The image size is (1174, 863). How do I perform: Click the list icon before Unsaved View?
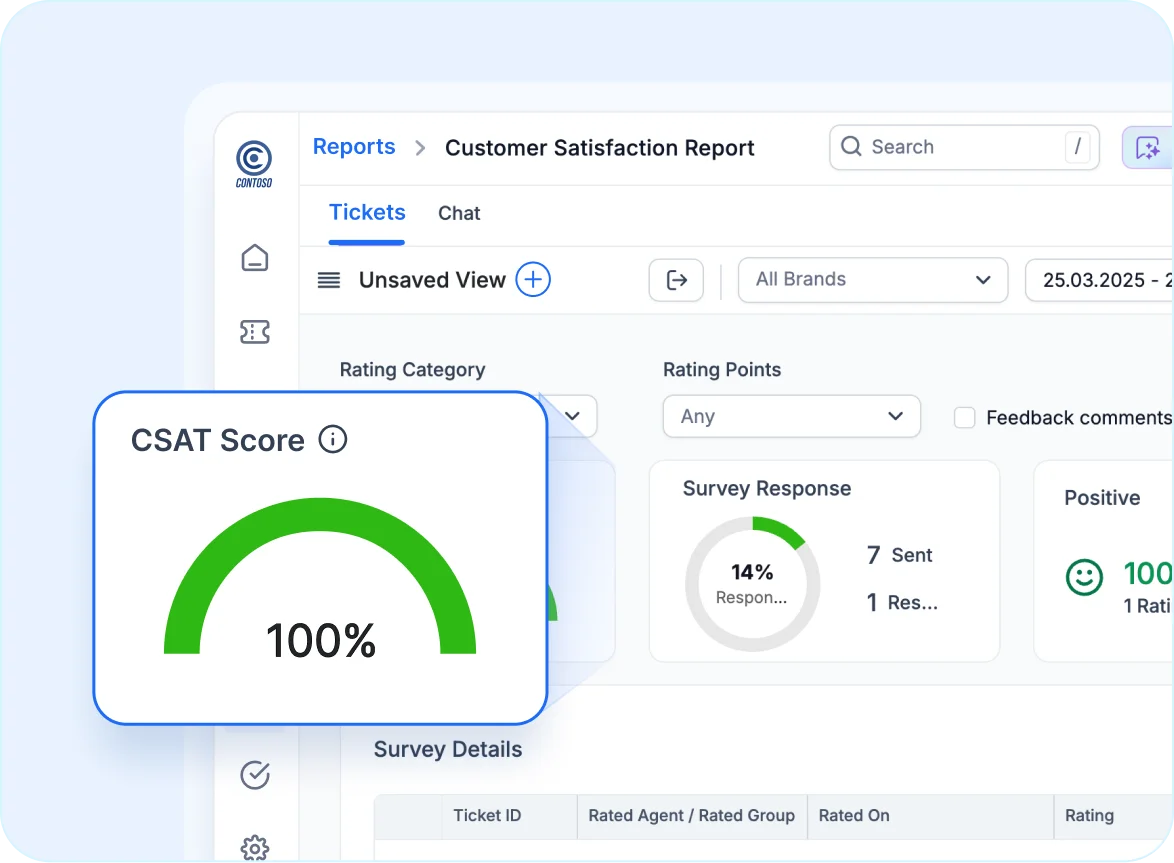click(x=328, y=280)
